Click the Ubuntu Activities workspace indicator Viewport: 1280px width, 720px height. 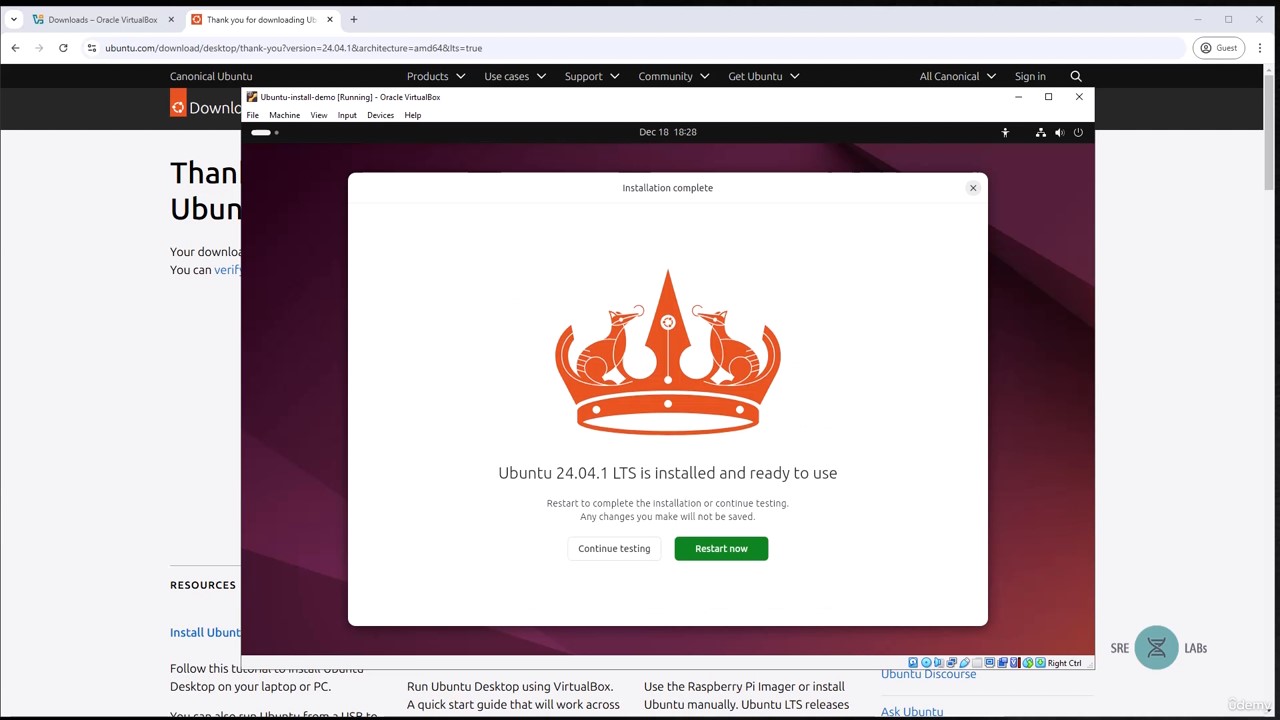[x=264, y=132]
